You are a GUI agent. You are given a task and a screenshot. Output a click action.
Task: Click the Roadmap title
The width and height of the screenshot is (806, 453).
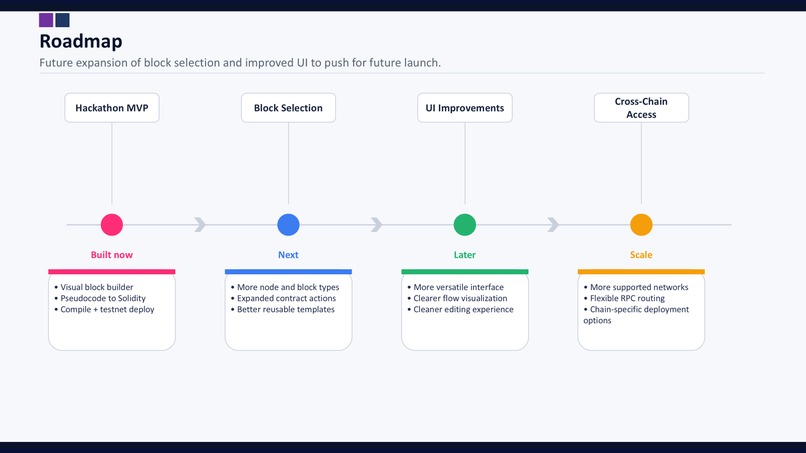click(81, 41)
